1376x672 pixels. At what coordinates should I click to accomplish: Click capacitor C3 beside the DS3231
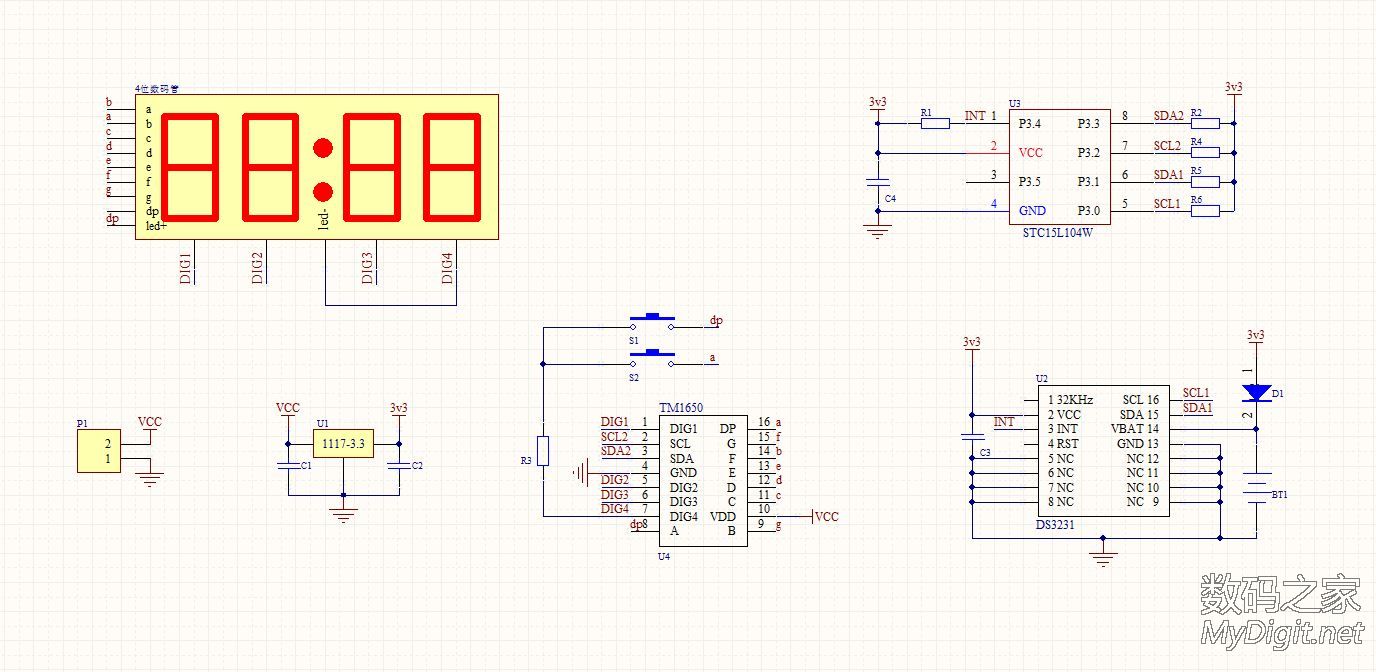click(970, 436)
